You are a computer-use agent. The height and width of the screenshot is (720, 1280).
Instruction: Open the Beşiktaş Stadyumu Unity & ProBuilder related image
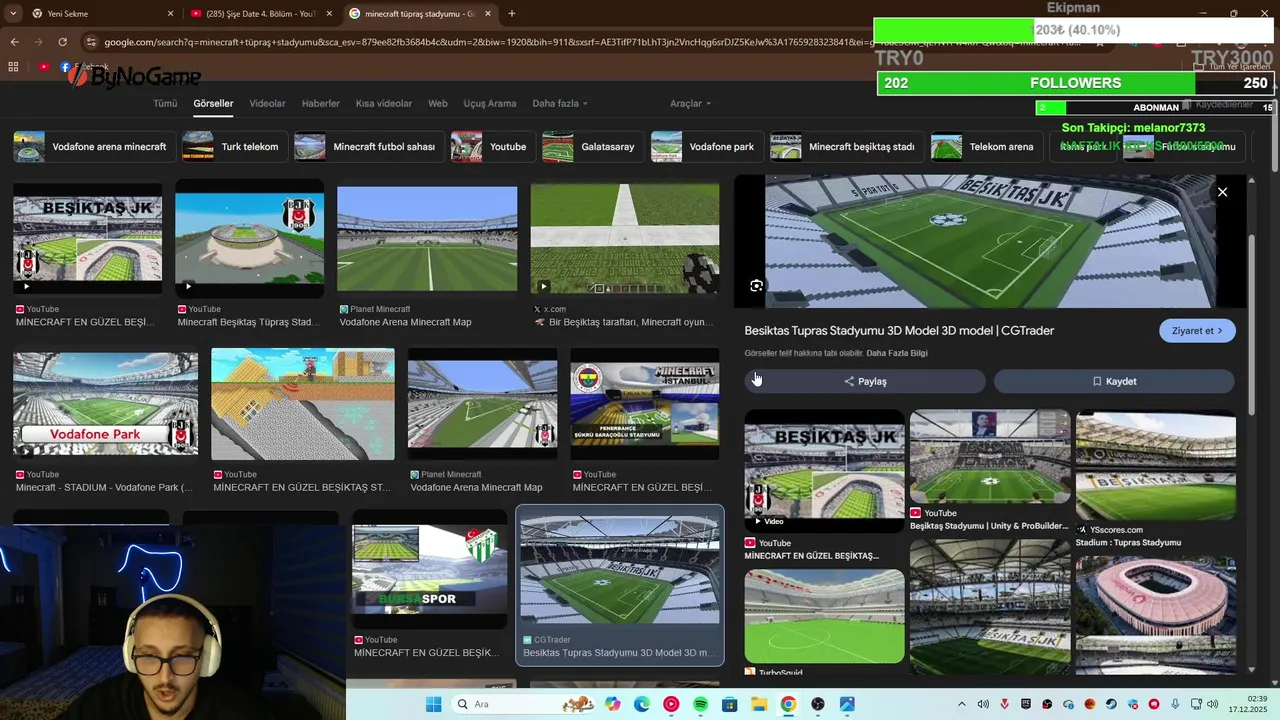click(990, 456)
